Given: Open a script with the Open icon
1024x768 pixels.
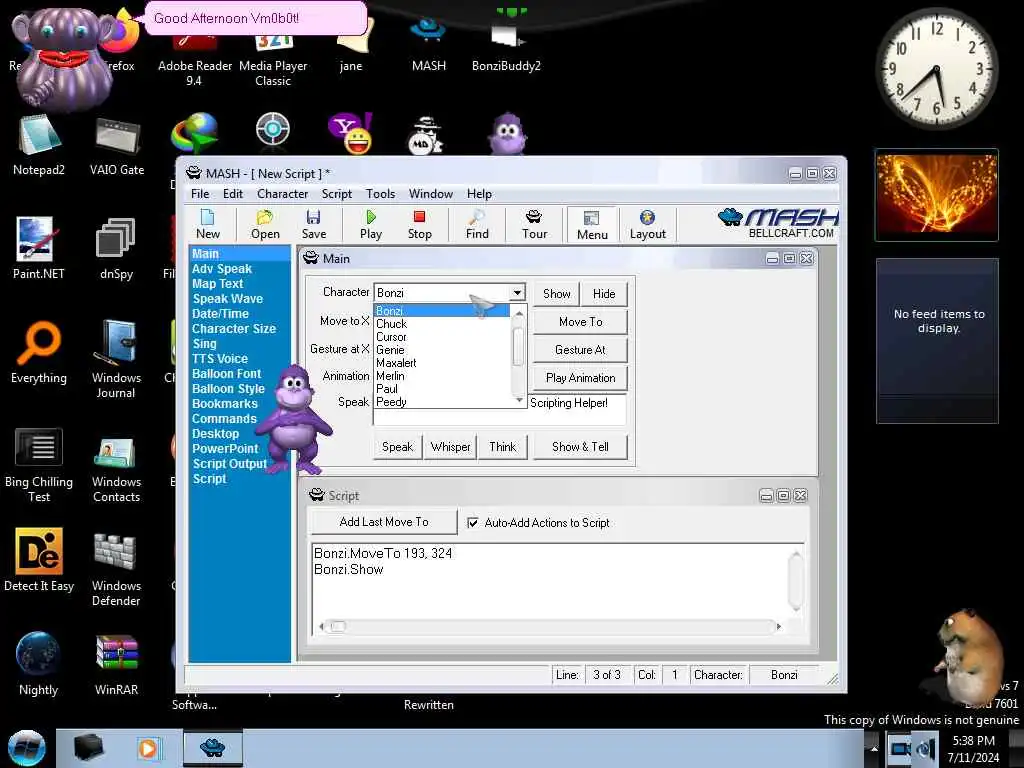Looking at the screenshot, I should [x=265, y=225].
